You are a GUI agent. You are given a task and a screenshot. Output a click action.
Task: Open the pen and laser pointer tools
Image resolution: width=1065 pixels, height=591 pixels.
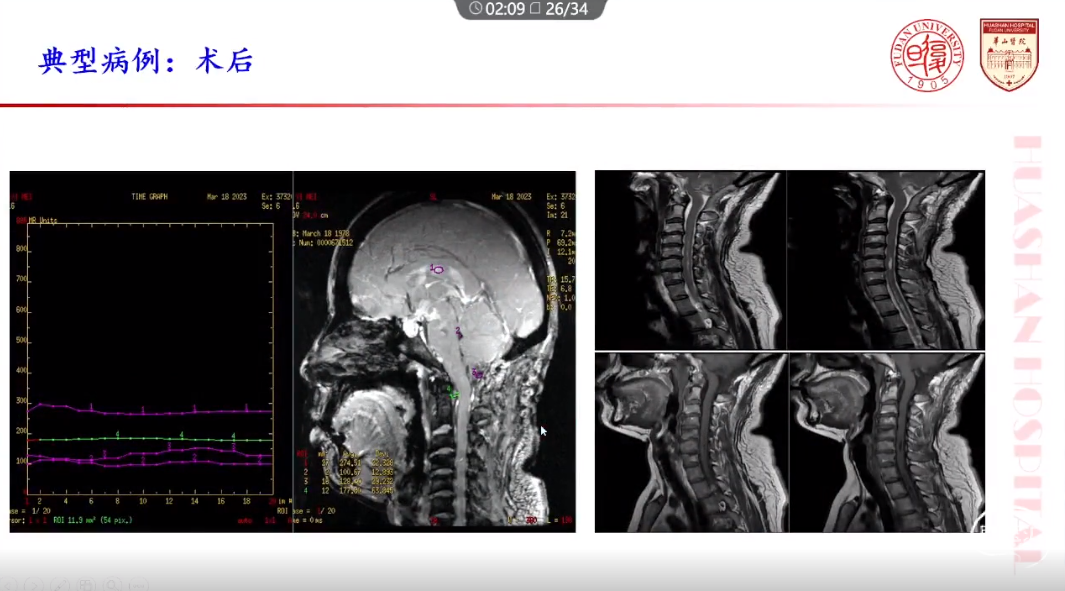coord(60,584)
